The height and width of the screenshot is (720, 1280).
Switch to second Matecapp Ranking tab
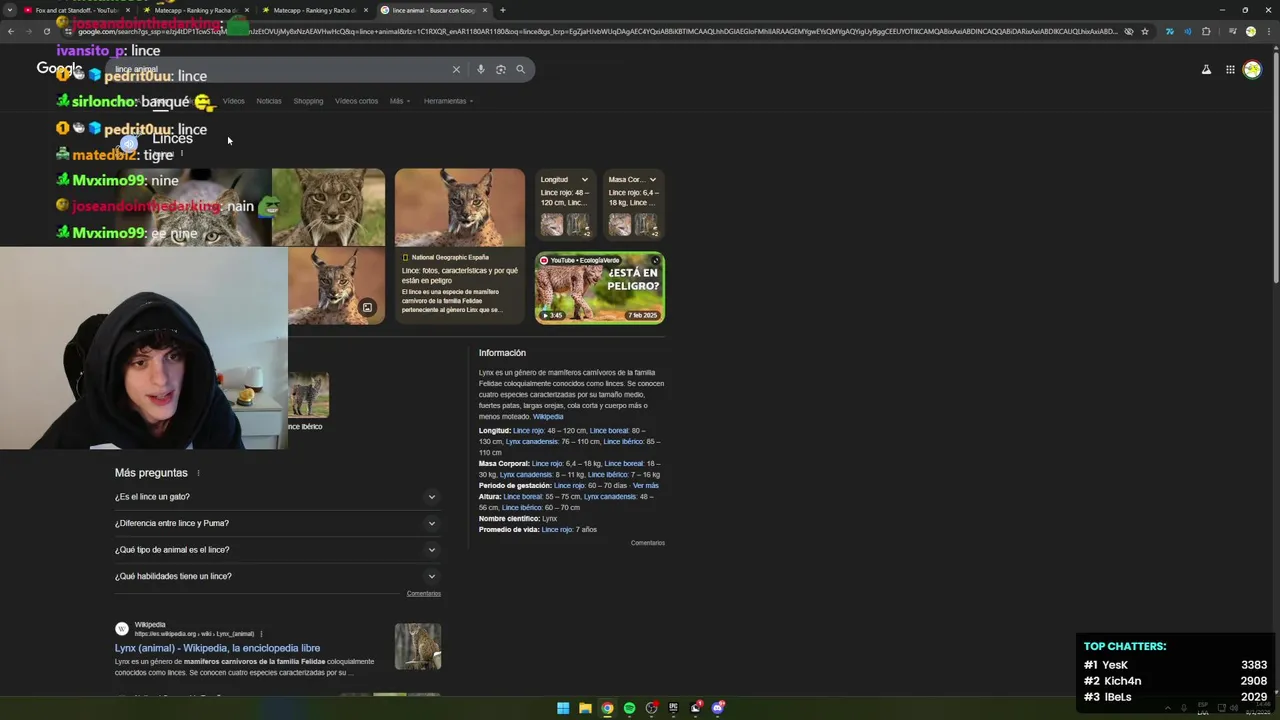pyautogui.click(x=314, y=10)
